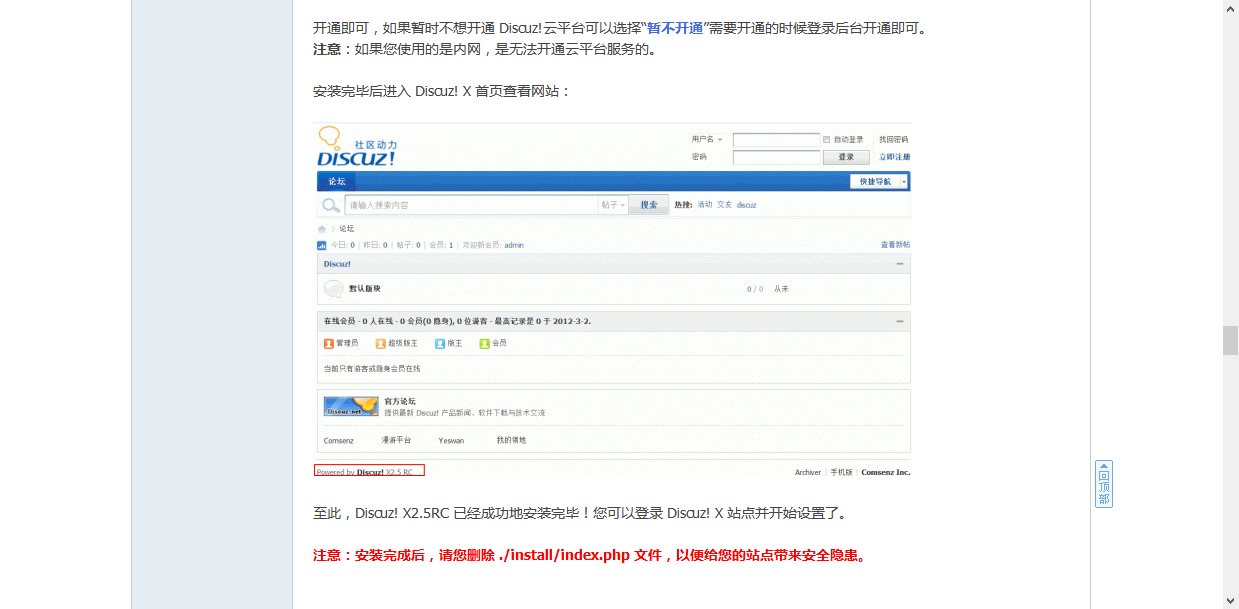Click the 登录 button

tap(846, 157)
